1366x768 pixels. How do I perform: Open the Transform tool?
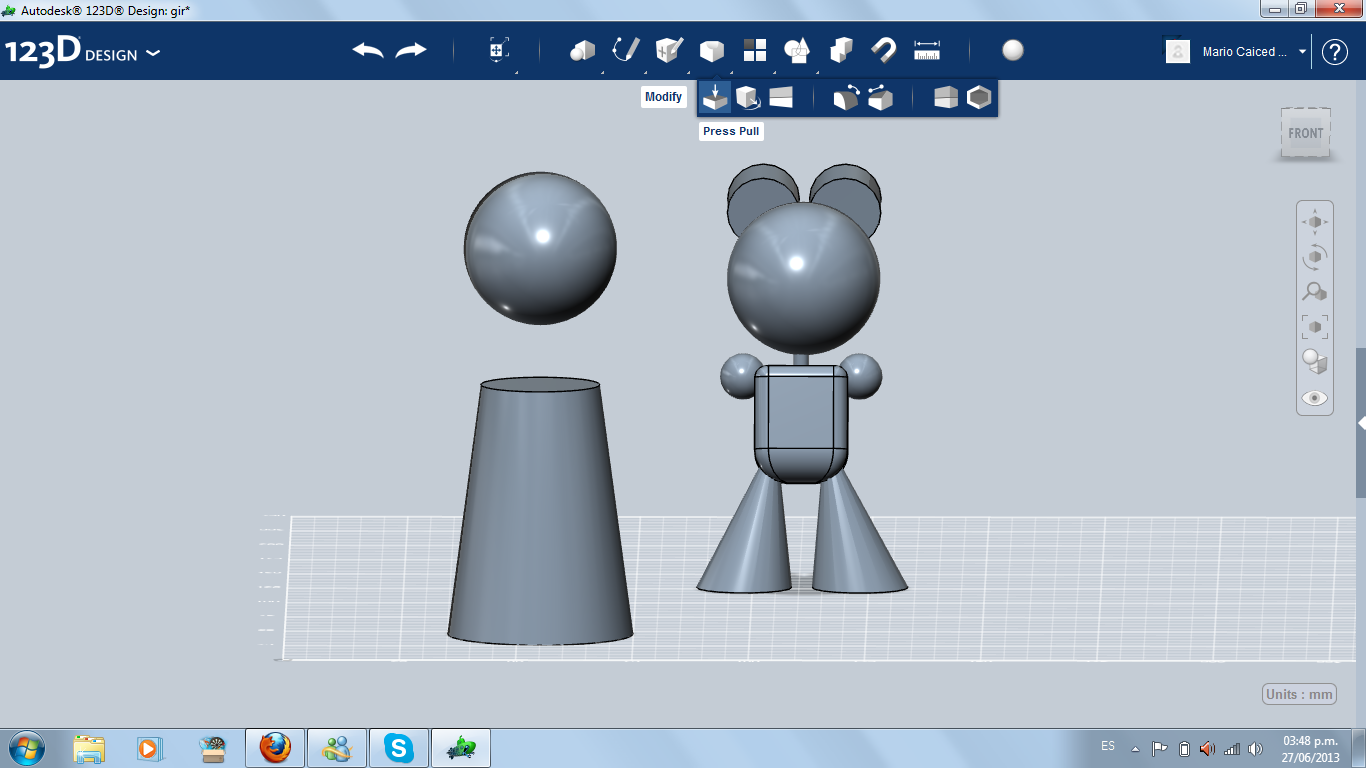coord(499,51)
